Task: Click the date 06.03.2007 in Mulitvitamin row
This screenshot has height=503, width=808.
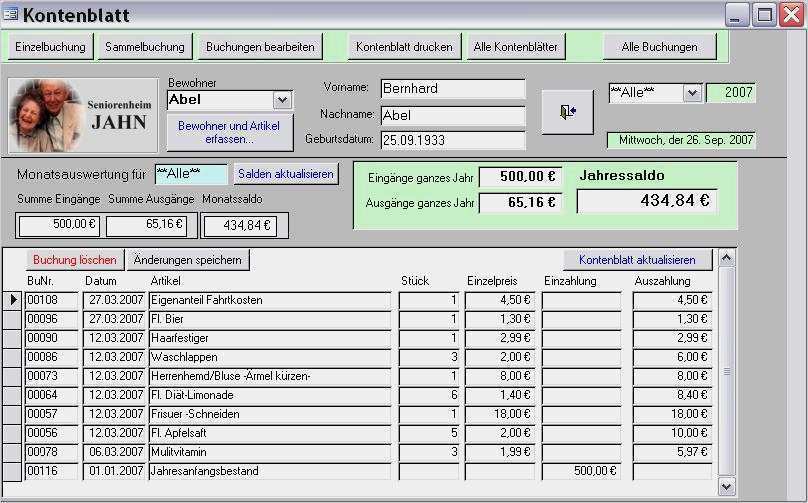Action: (114, 452)
